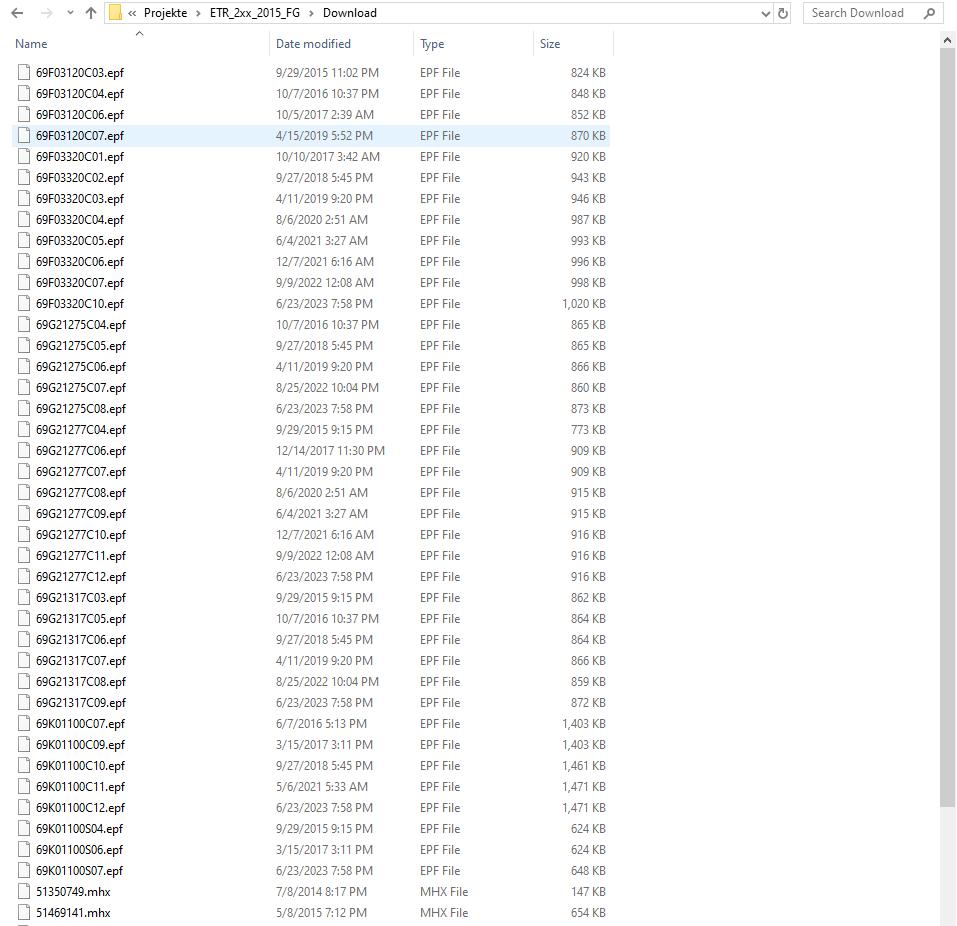Viewport: 957px width, 926px height.
Task: Select file name 69K01100C09.epf
Action: click(x=80, y=745)
